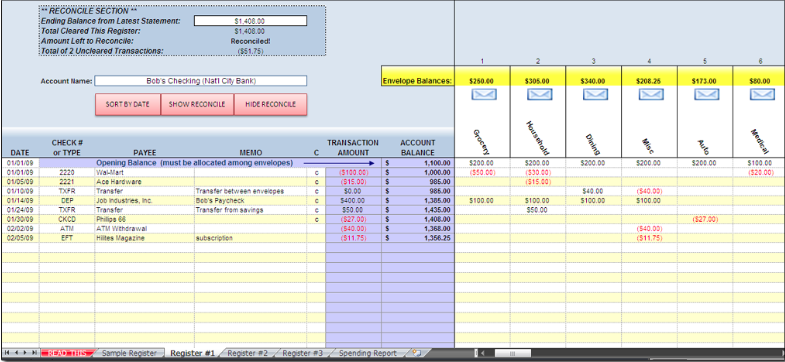Select memo 'Transfer between envelopes'
The width and height of the screenshot is (785, 362).
251,191
